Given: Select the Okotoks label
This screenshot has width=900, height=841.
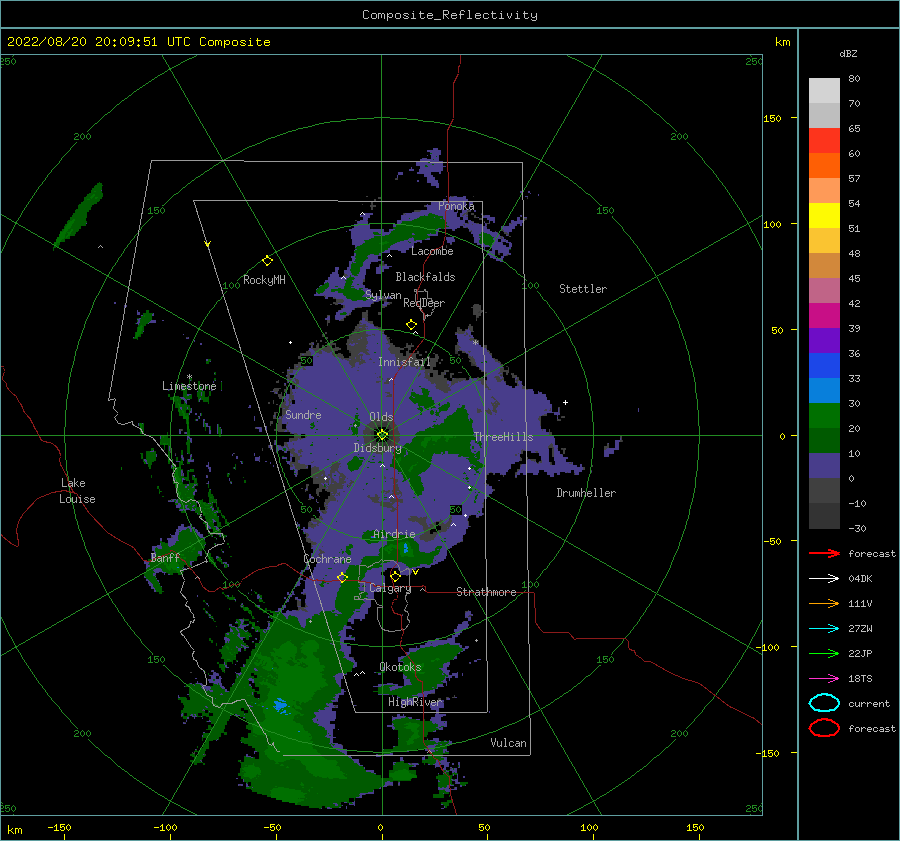Looking at the screenshot, I should tap(401, 667).
